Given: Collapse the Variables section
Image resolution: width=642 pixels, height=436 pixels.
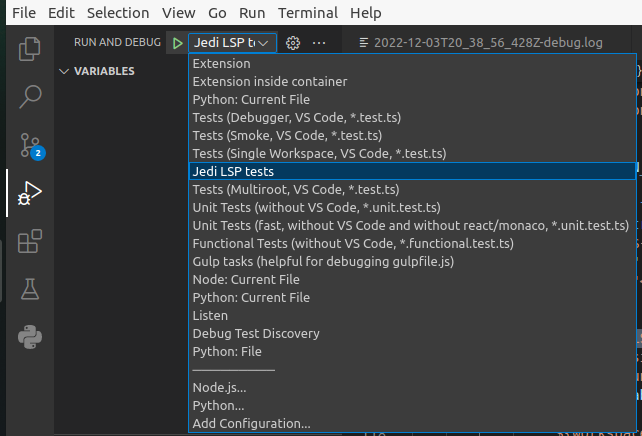Looking at the screenshot, I should (65, 72).
